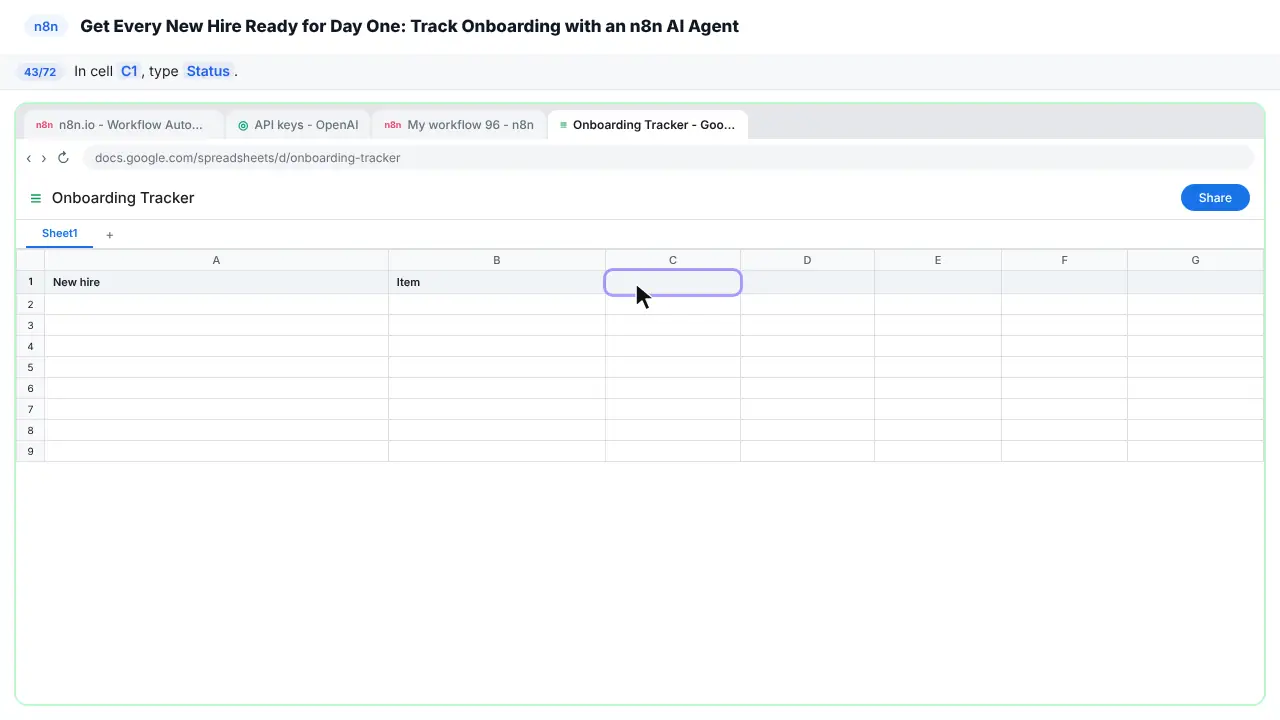This screenshot has height=720, width=1280.
Task: Select column B header
Action: point(497,260)
